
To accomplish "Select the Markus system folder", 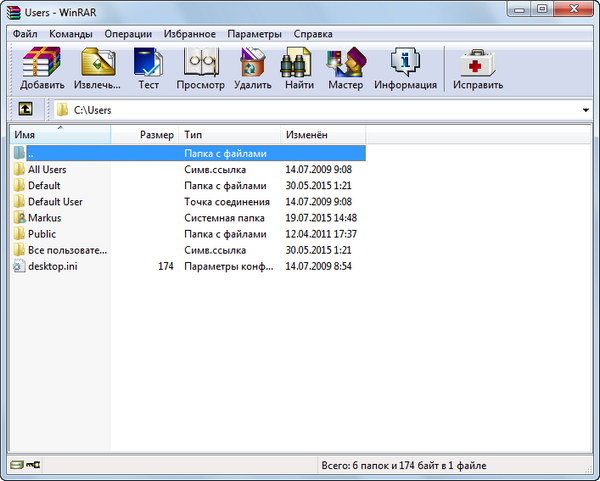I will coord(44,217).
